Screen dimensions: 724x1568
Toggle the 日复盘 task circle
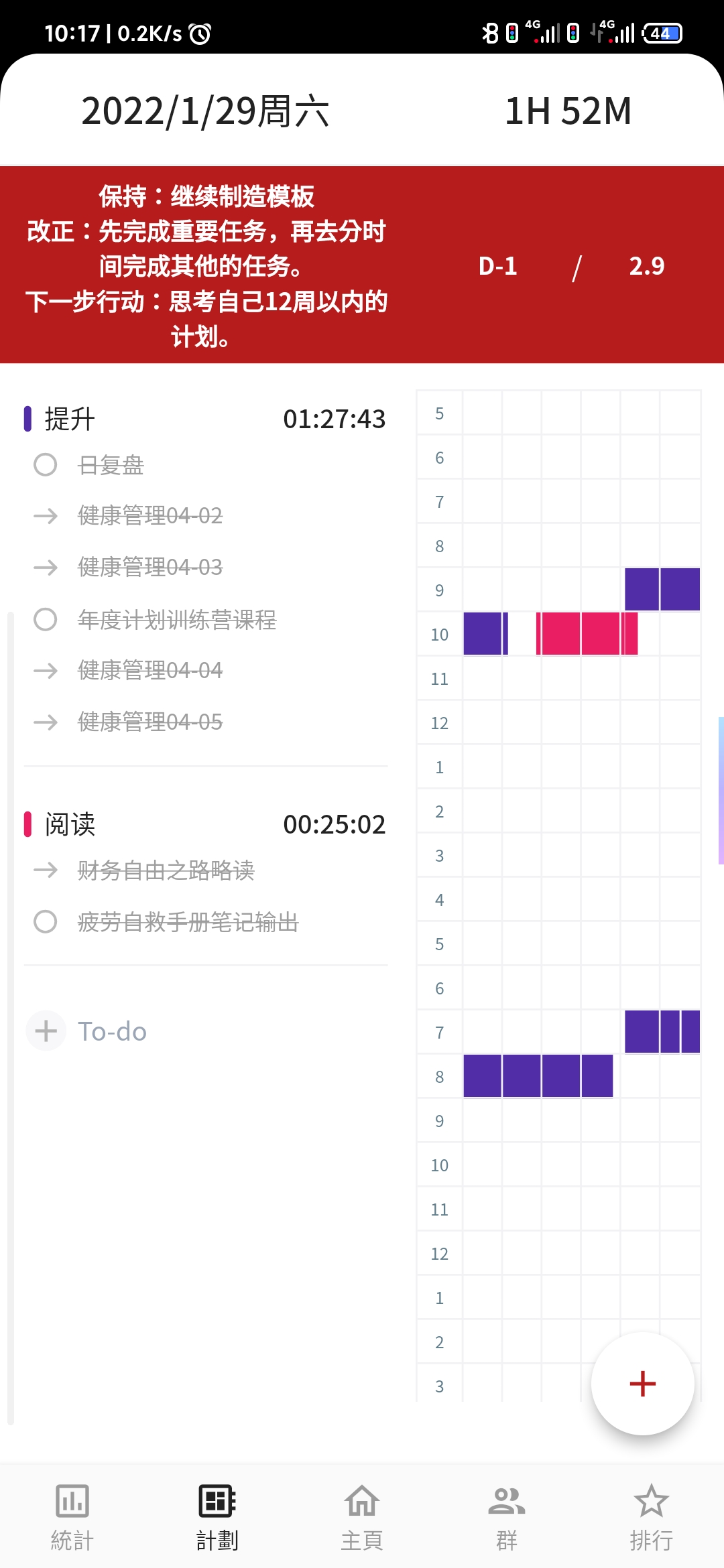[46, 464]
